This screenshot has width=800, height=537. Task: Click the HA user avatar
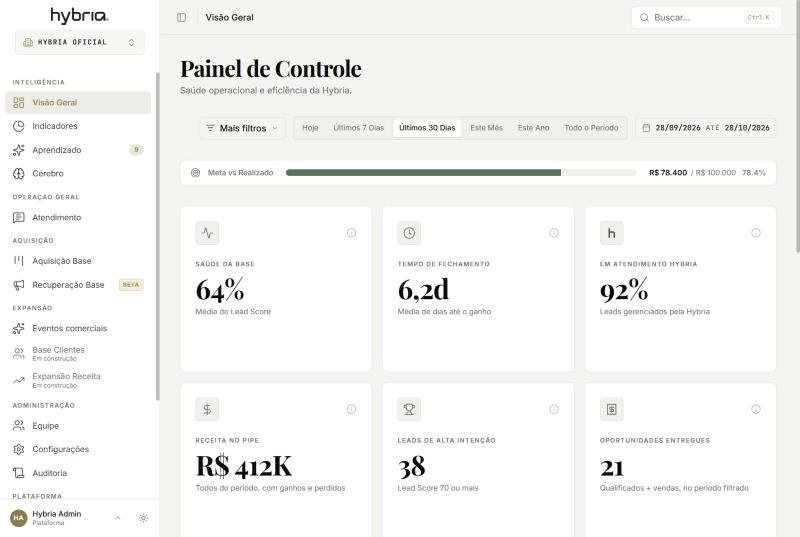(19, 518)
